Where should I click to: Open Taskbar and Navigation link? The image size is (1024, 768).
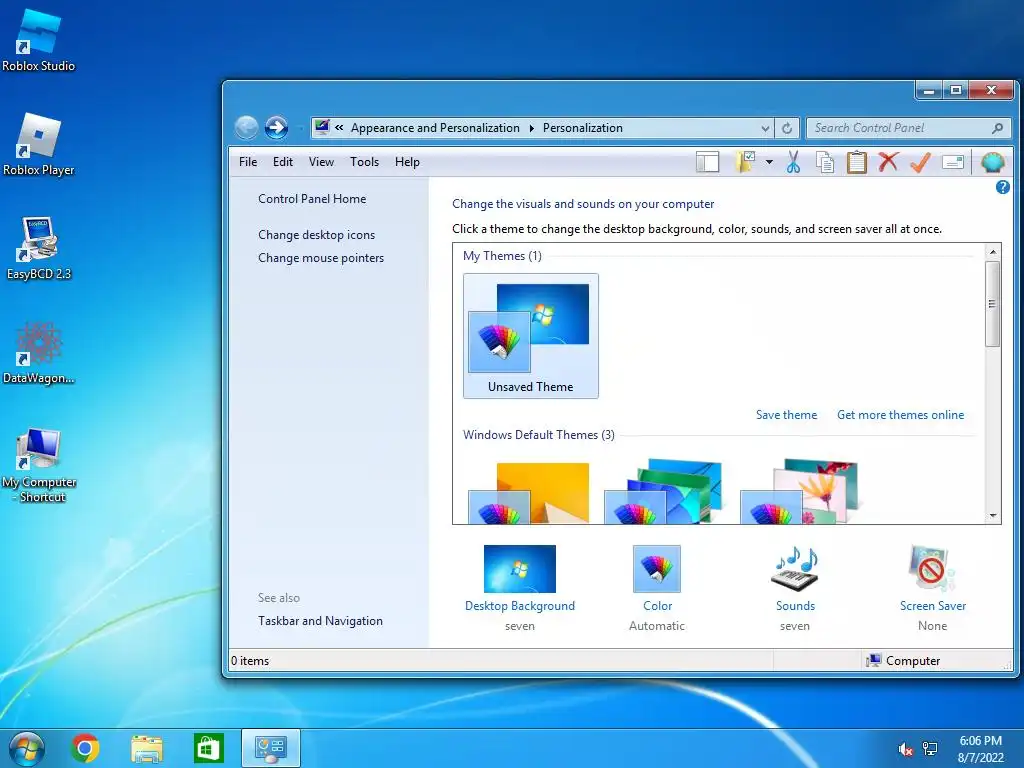[320, 621]
